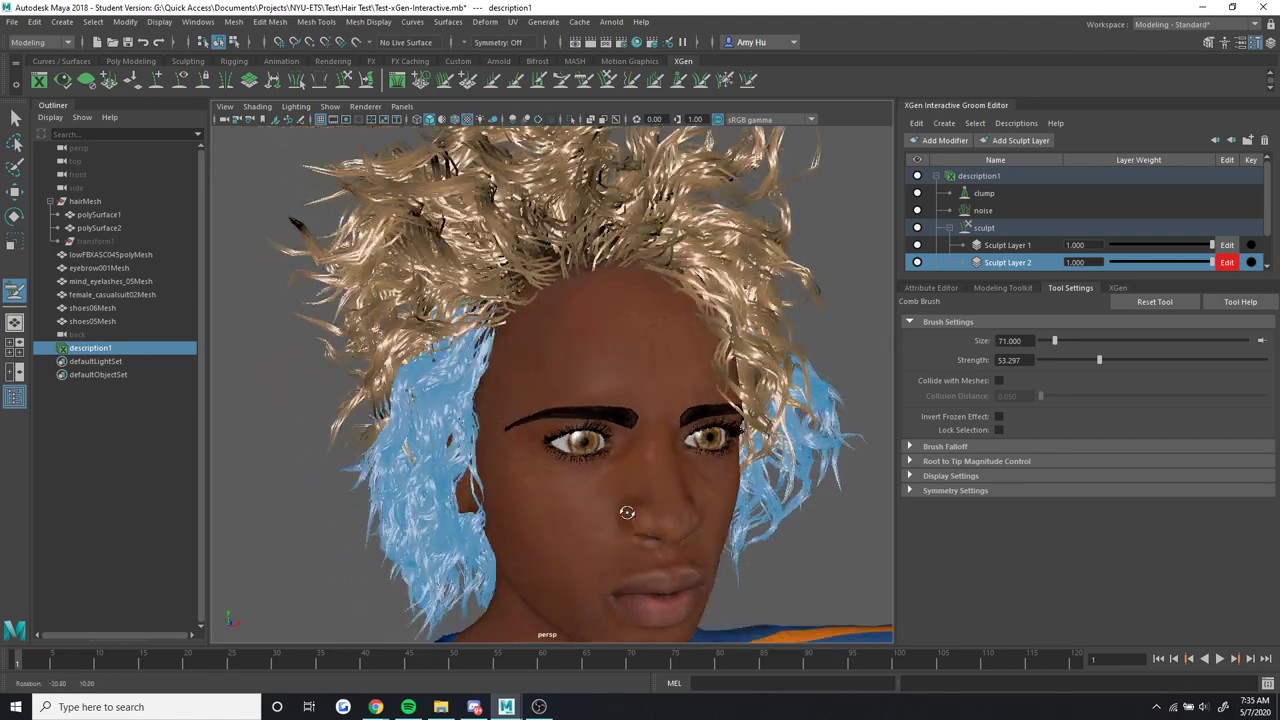Toggle the viewport grid icon
Image resolution: width=1280 pixels, height=720 pixels.
[x=320, y=119]
